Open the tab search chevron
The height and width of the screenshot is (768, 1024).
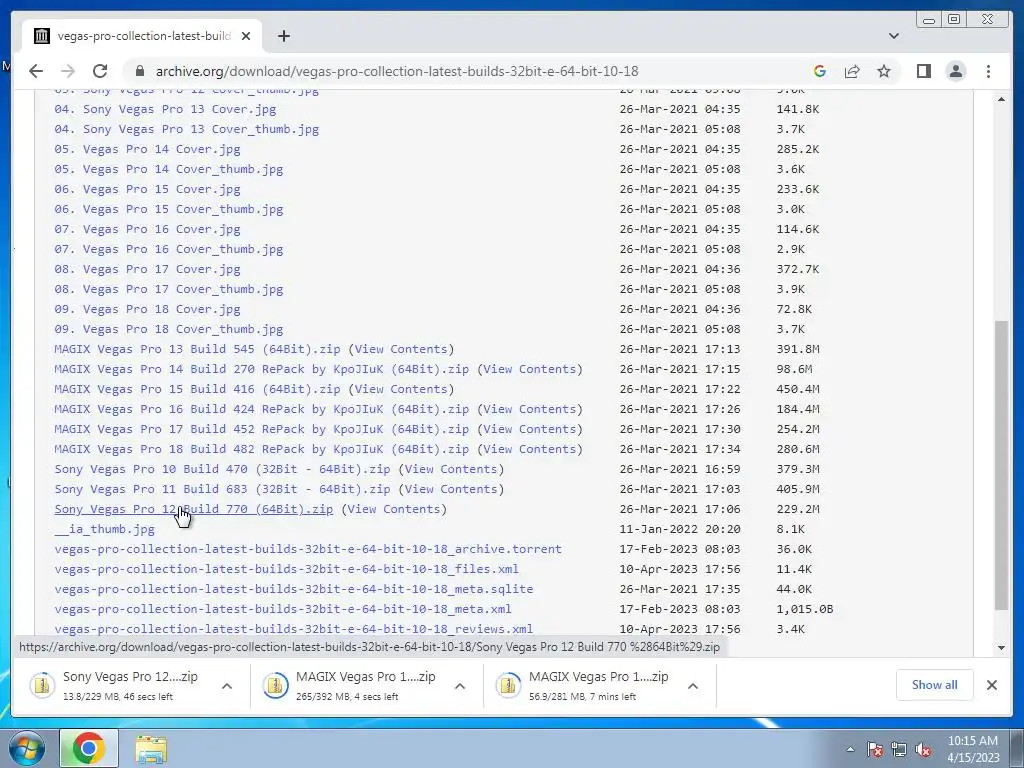[x=894, y=36]
